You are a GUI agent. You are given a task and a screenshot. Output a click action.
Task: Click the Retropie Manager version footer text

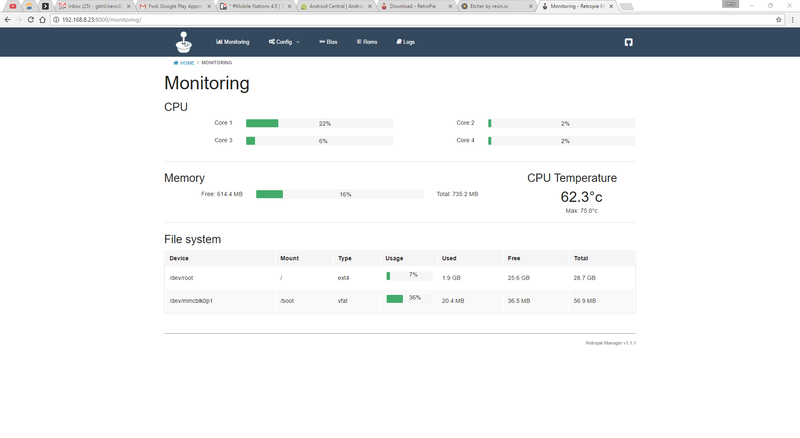[x=611, y=343]
